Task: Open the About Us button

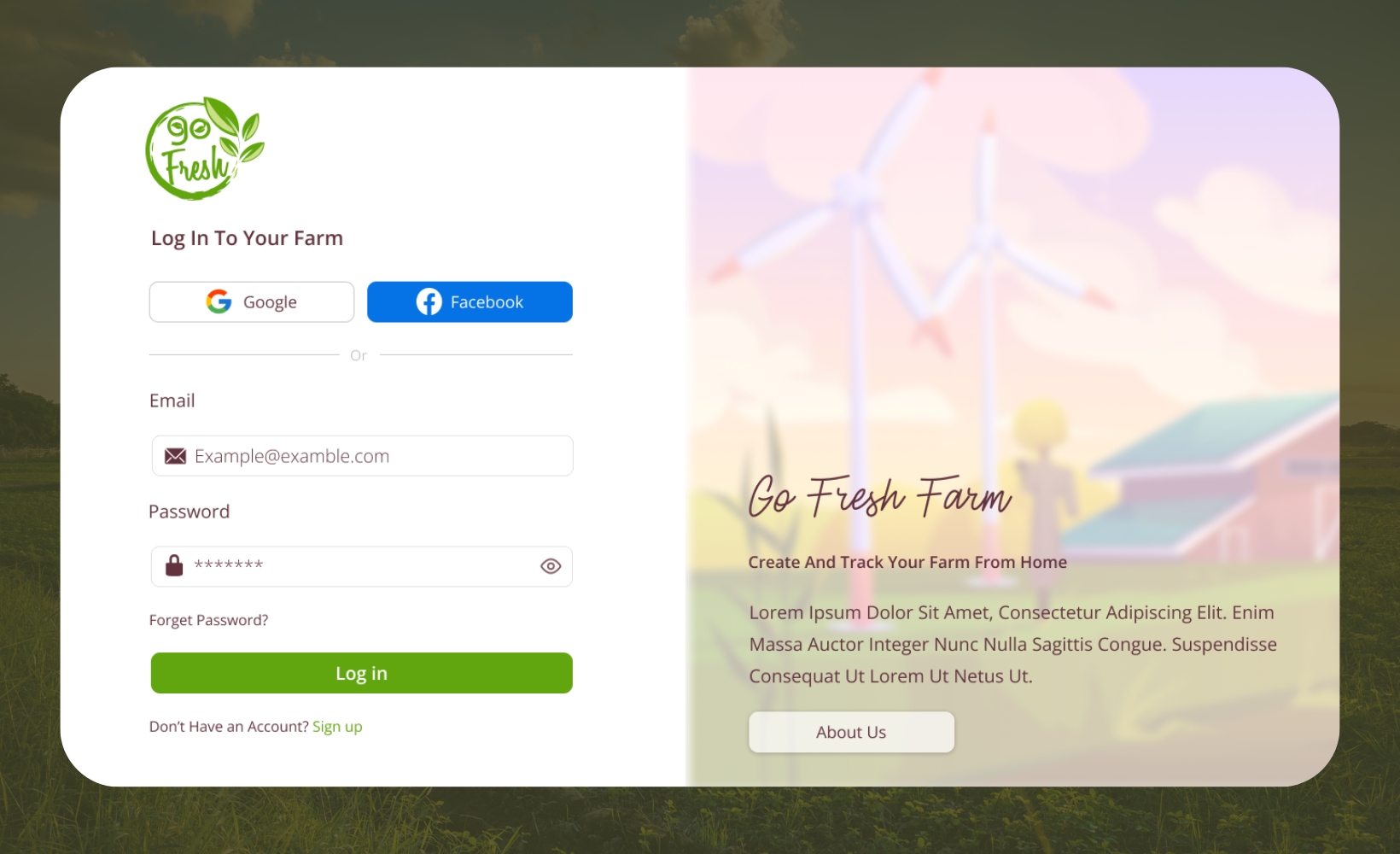Action: (x=851, y=732)
